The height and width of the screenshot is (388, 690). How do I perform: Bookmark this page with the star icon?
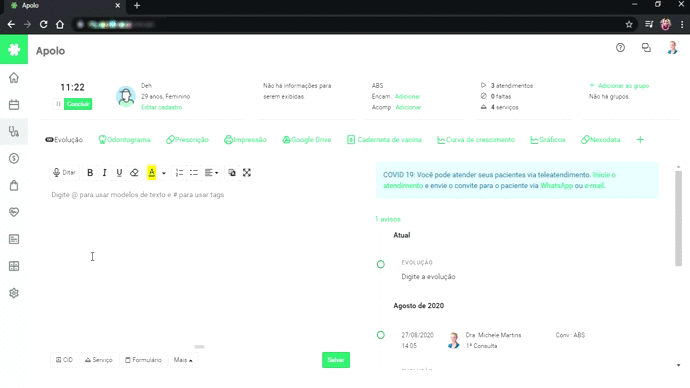629,24
